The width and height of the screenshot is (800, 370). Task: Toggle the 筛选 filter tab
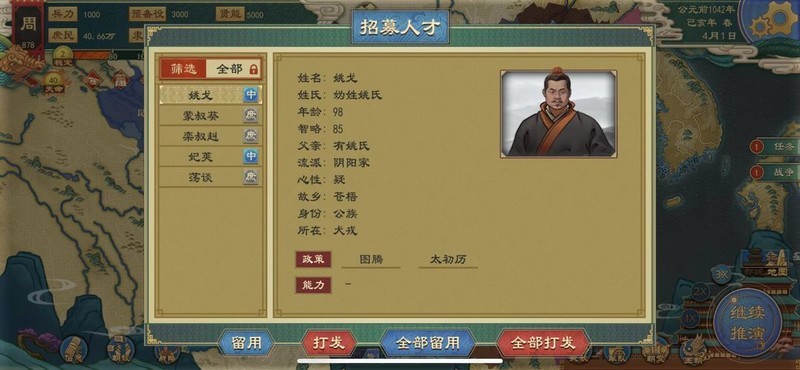tap(183, 69)
